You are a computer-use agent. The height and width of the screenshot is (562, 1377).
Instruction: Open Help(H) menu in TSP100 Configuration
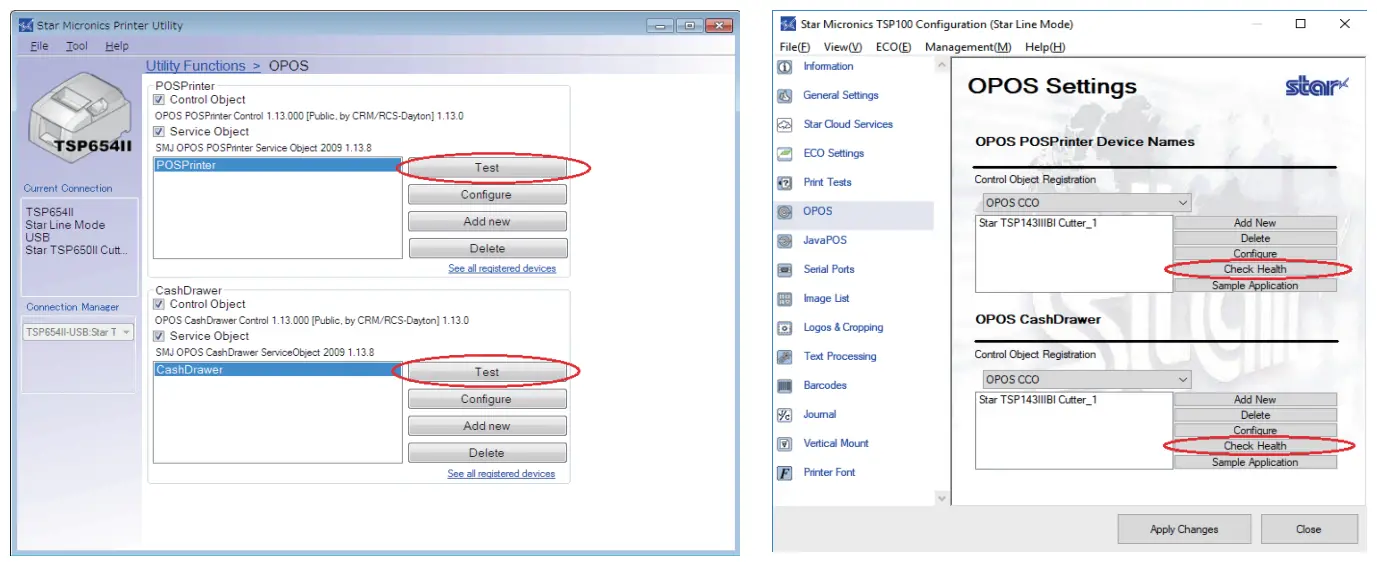pos(1045,47)
